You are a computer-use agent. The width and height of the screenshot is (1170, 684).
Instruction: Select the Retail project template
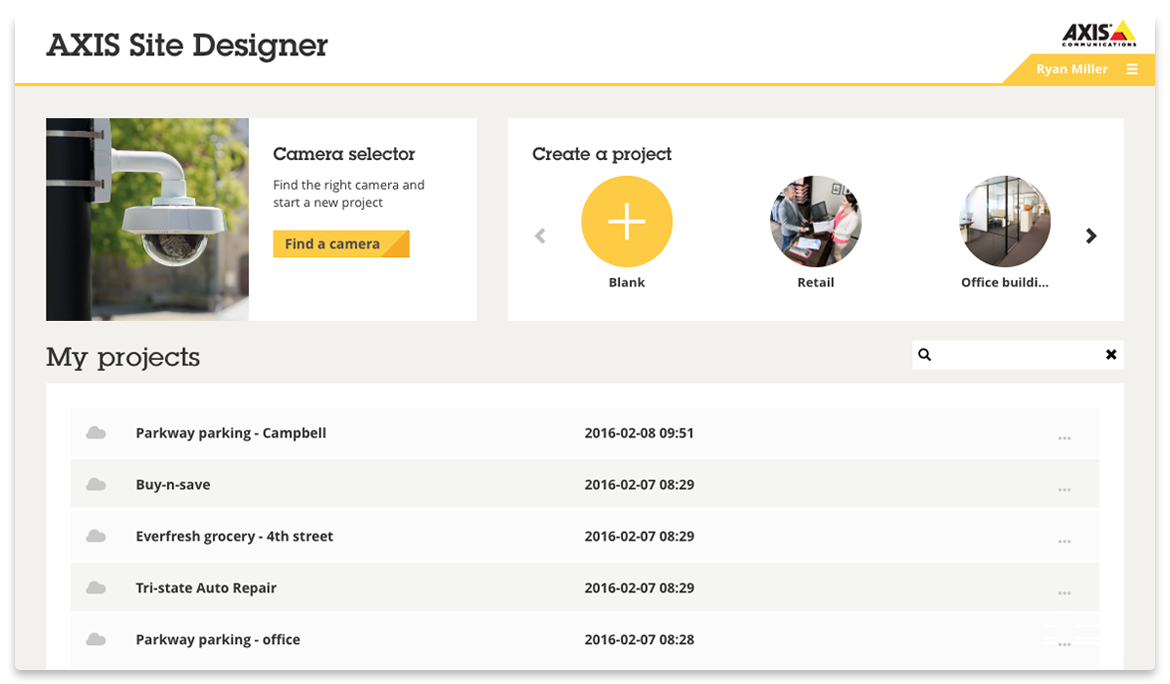[x=815, y=222]
